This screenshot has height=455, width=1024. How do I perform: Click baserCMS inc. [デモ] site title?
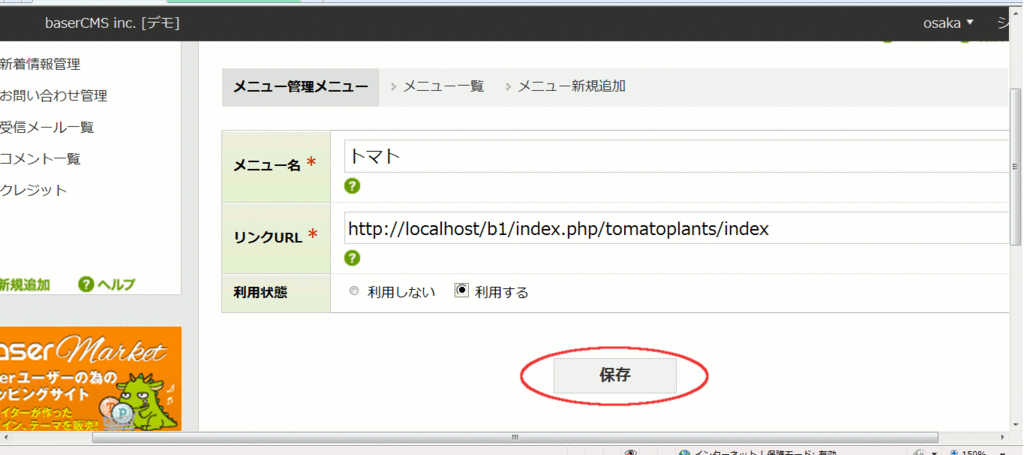pyautogui.click(x=112, y=24)
